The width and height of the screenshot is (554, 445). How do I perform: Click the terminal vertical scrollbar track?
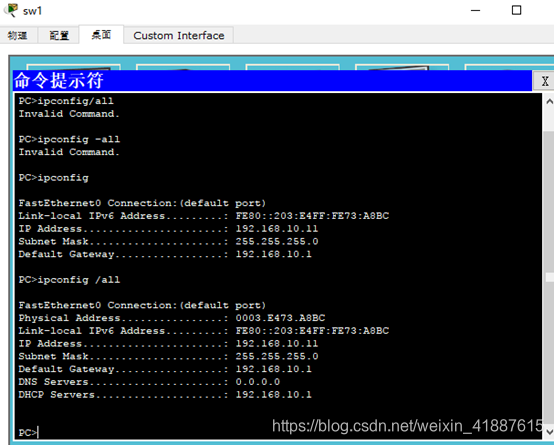click(549, 267)
